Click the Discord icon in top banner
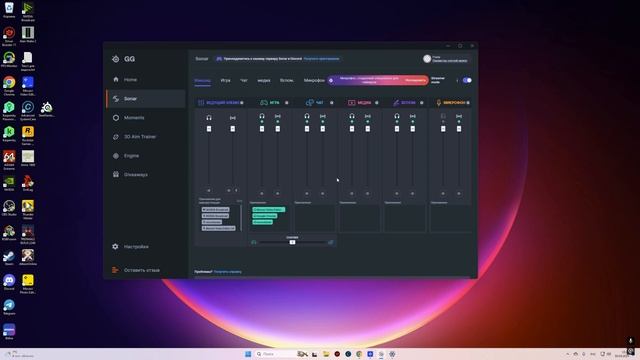 point(219,59)
